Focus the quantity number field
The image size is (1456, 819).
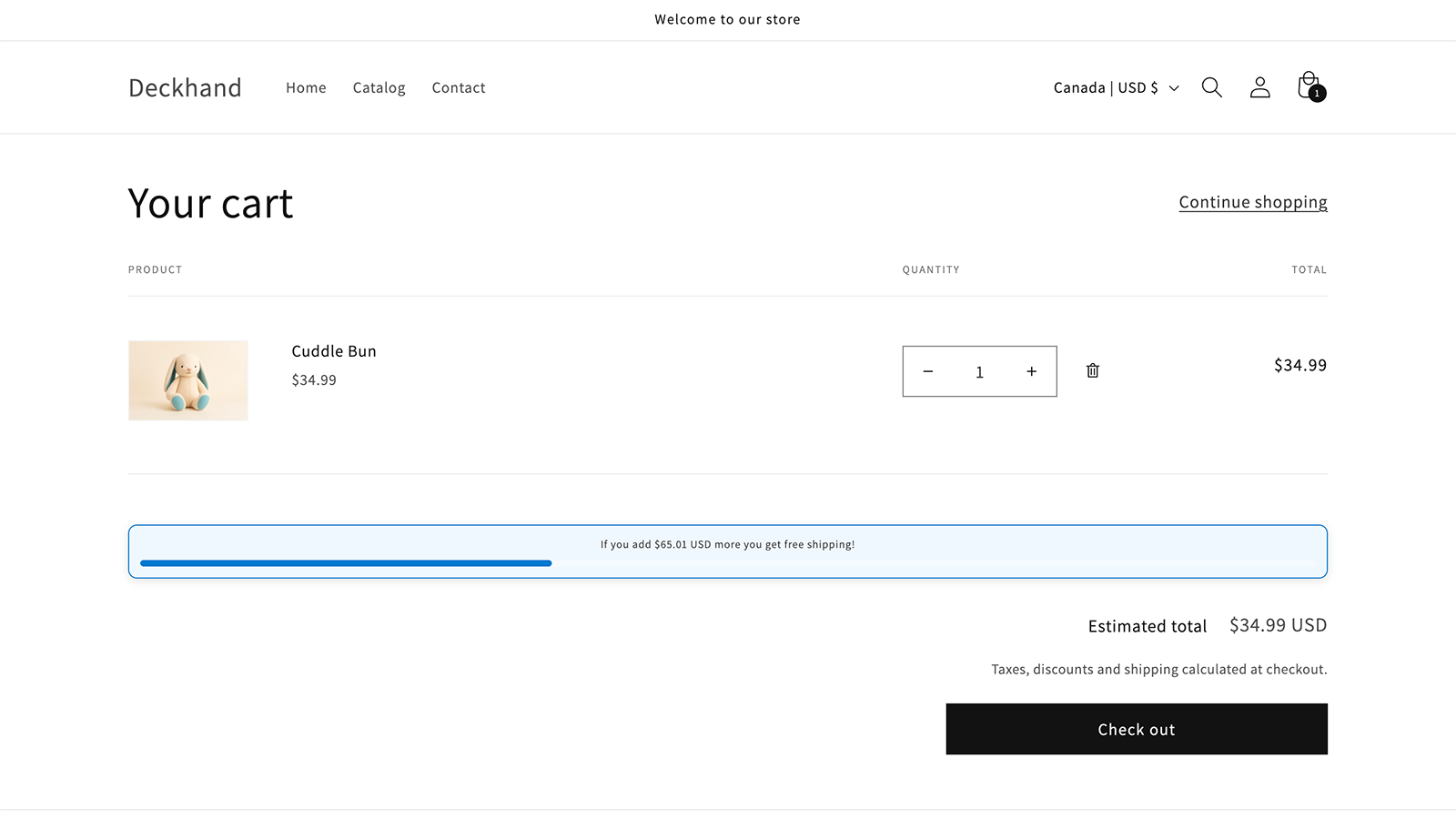tap(979, 371)
